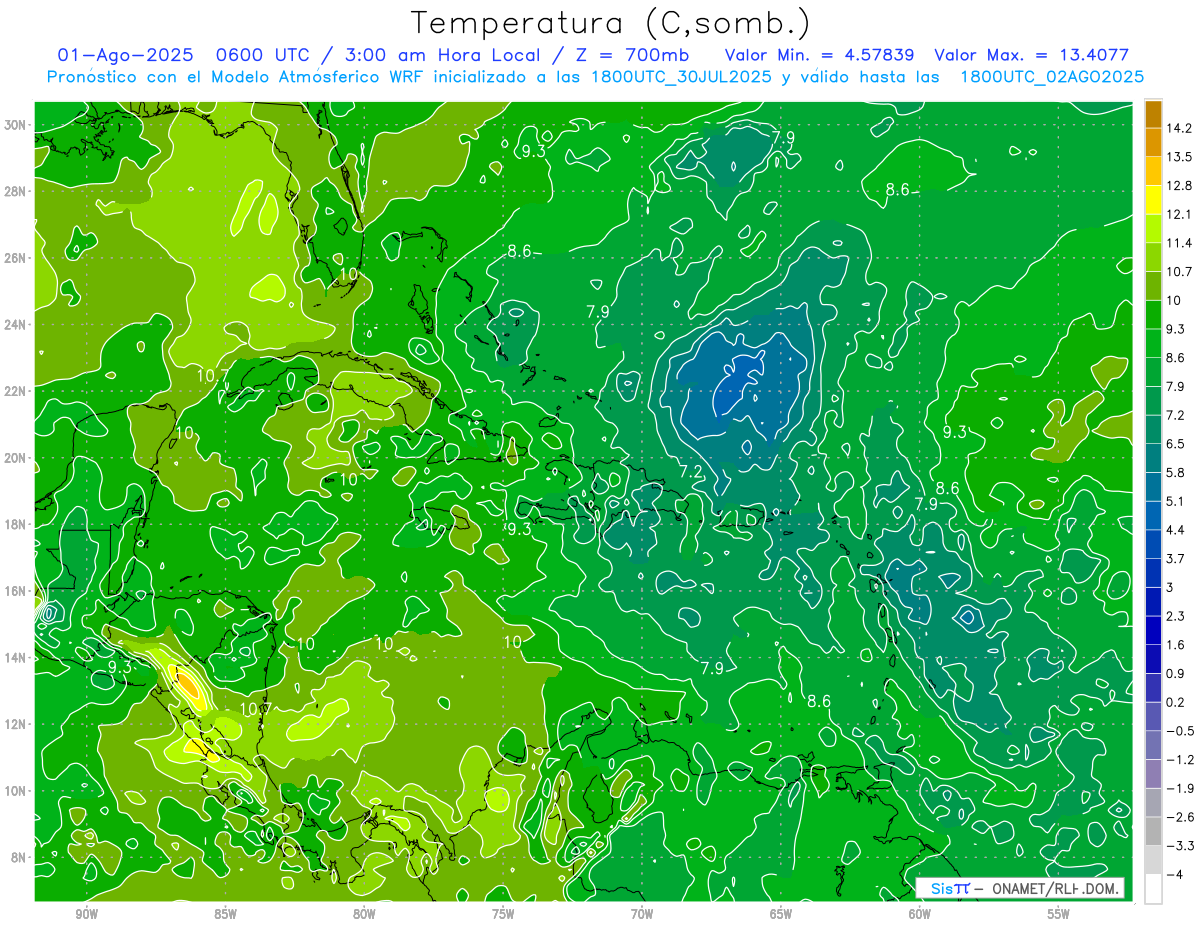Pick the gray swatch between -3.3 and -2.6
This screenshot has width=1200, height=927.
(x=1153, y=831)
